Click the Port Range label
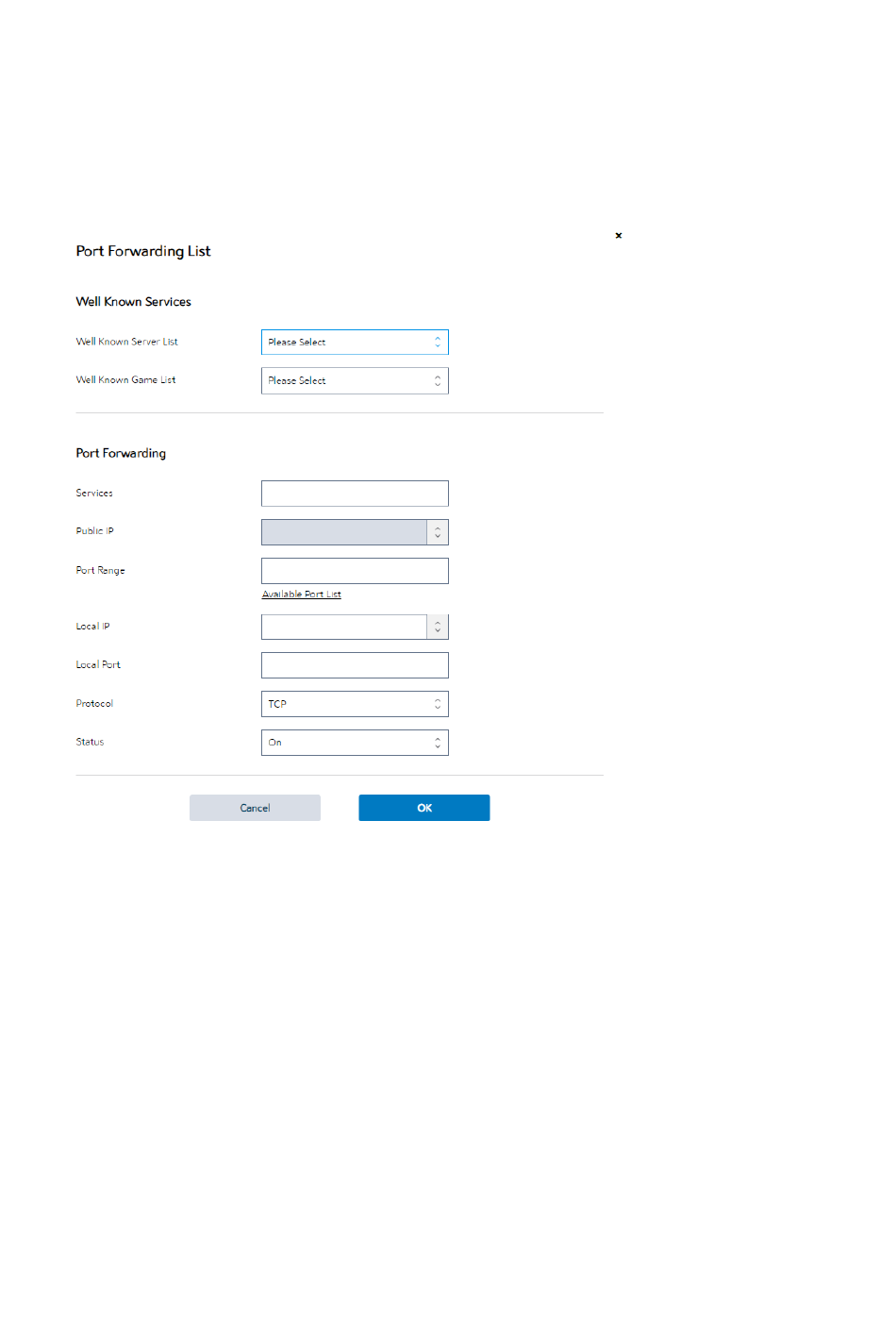This screenshot has width=896, height=1340. pos(100,571)
